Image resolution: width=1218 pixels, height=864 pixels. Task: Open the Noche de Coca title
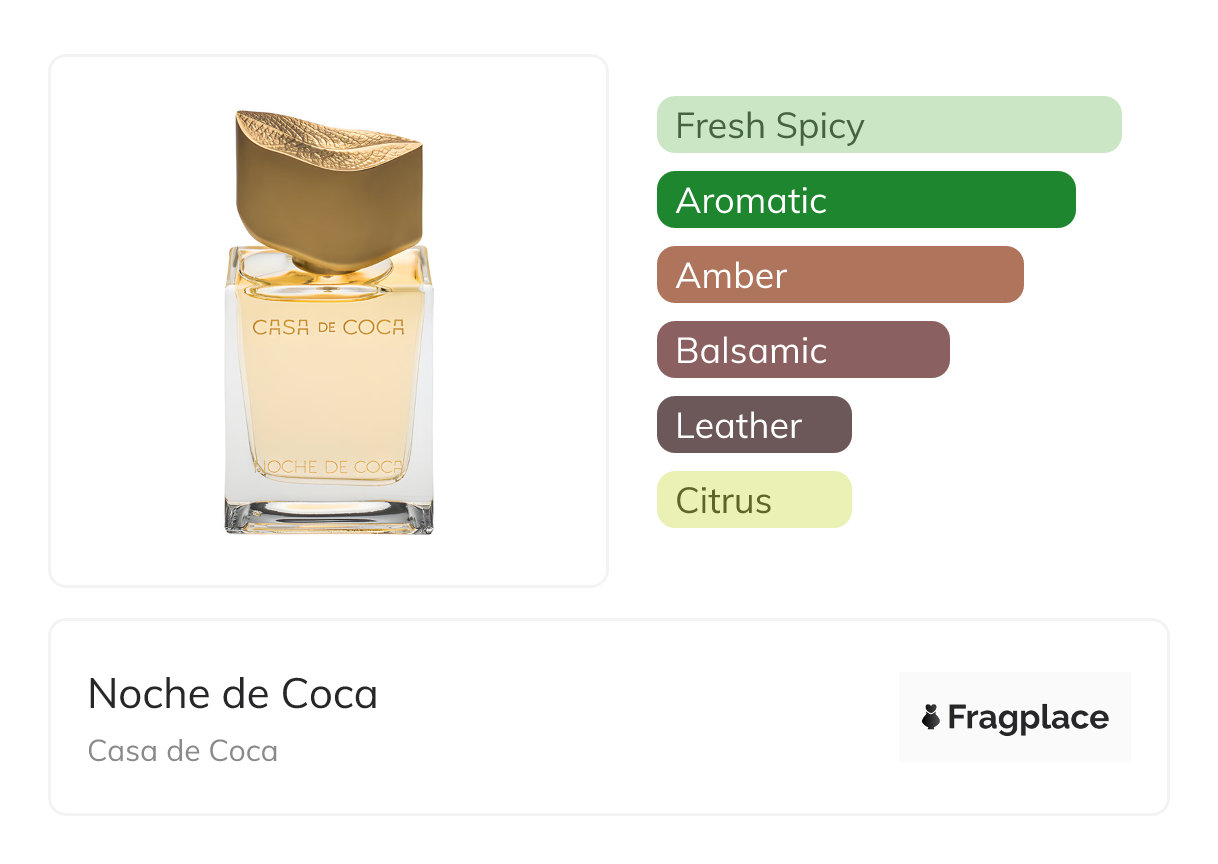(233, 694)
